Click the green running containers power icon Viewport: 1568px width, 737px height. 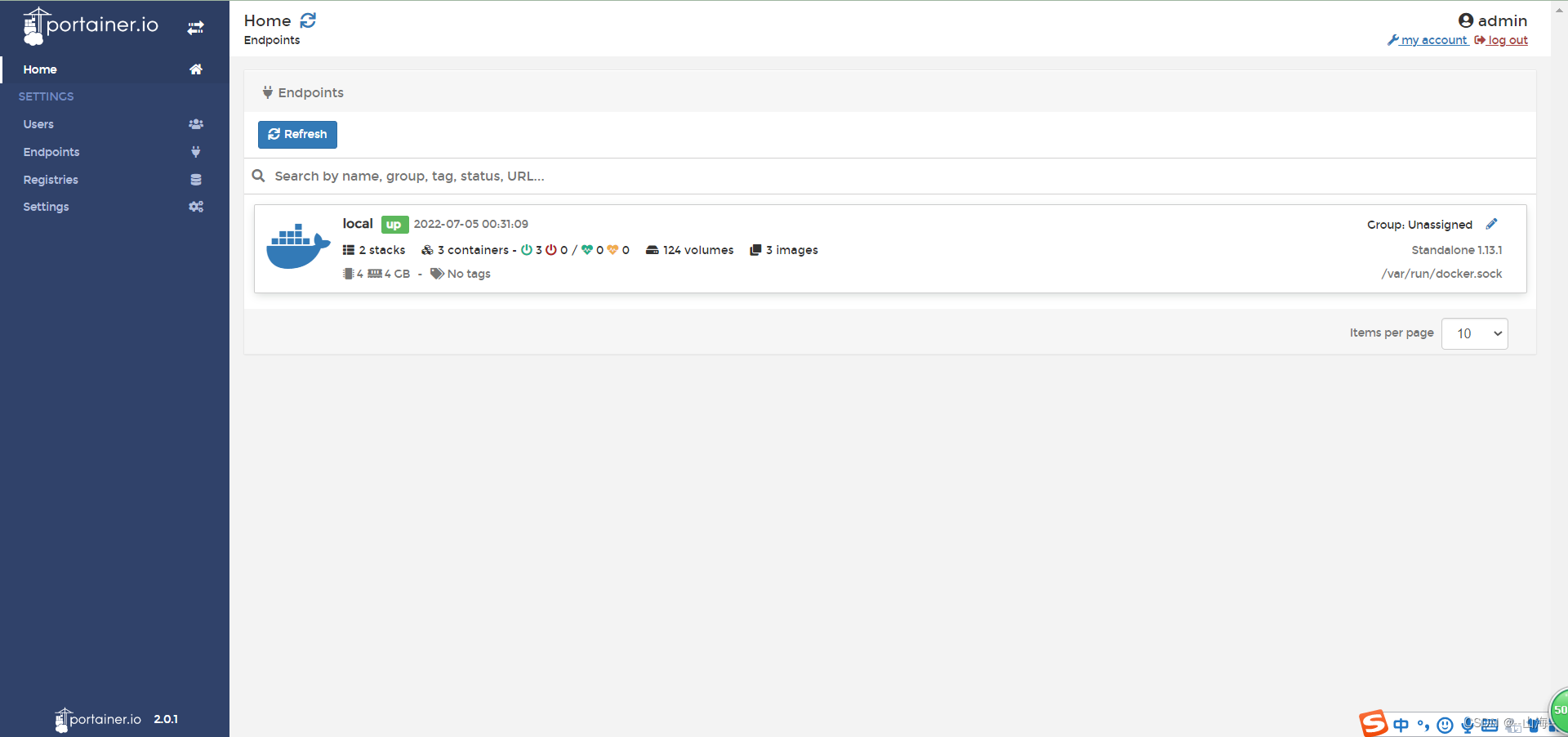pos(527,250)
